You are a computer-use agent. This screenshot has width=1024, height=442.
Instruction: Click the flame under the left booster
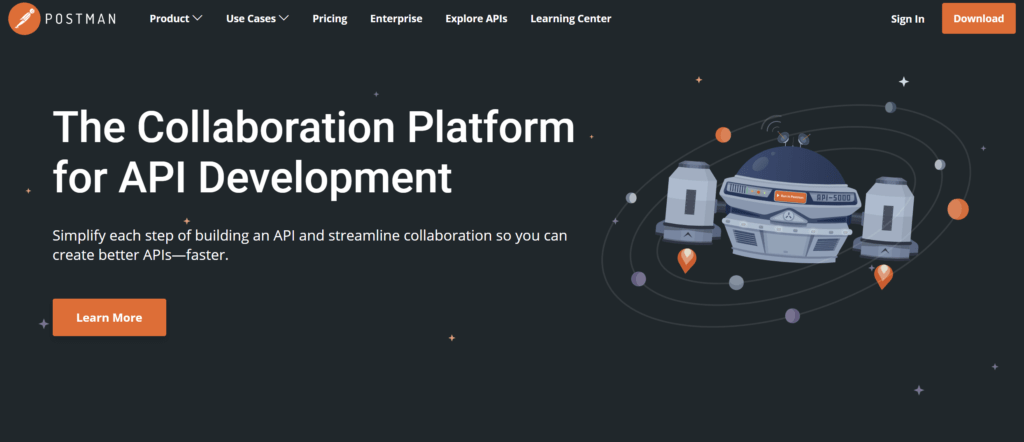(x=687, y=259)
